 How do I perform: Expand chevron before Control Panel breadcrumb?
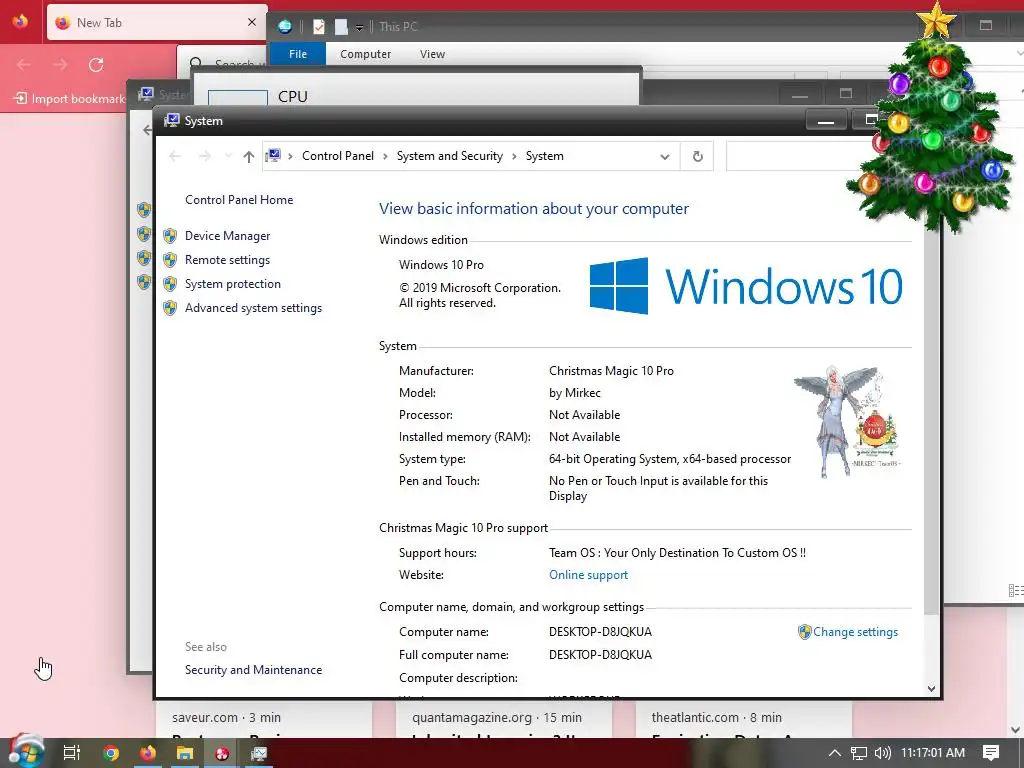pyautogui.click(x=290, y=156)
